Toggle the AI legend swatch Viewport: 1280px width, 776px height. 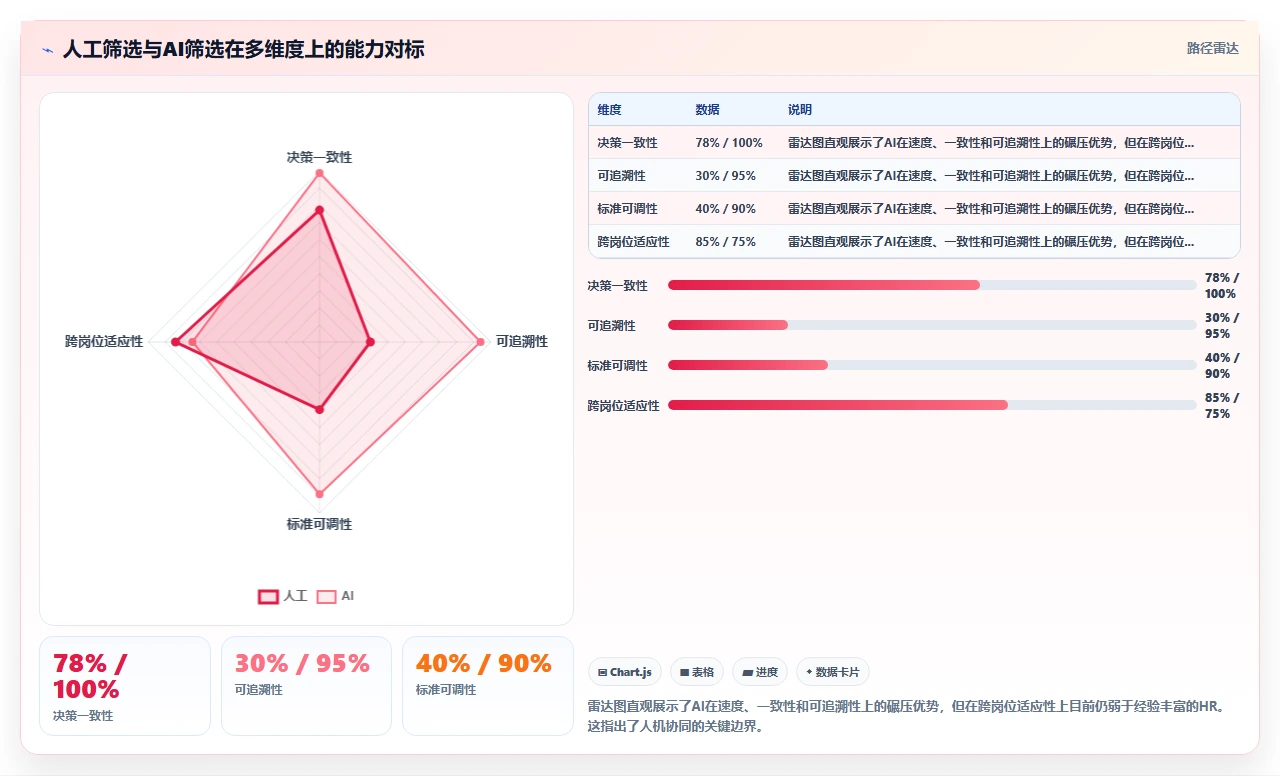pyautogui.click(x=326, y=596)
